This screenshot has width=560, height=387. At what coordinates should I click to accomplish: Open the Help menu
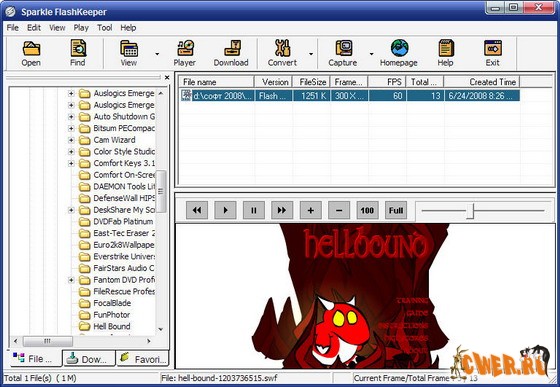[128, 28]
